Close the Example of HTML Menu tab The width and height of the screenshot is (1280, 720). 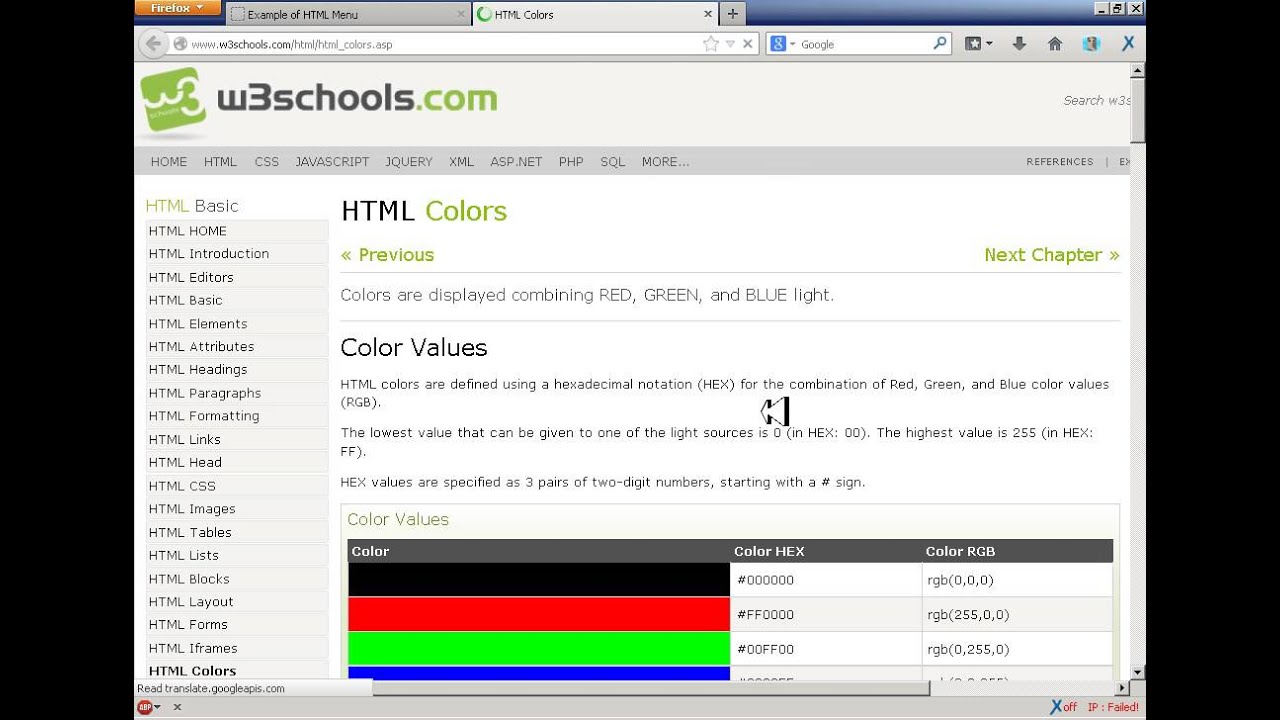coord(461,14)
